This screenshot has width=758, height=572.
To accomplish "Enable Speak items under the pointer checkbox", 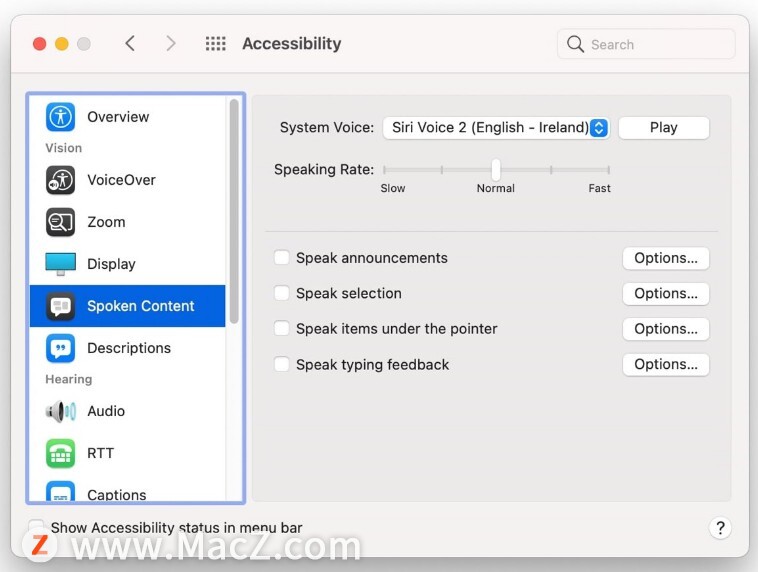I will pos(282,328).
